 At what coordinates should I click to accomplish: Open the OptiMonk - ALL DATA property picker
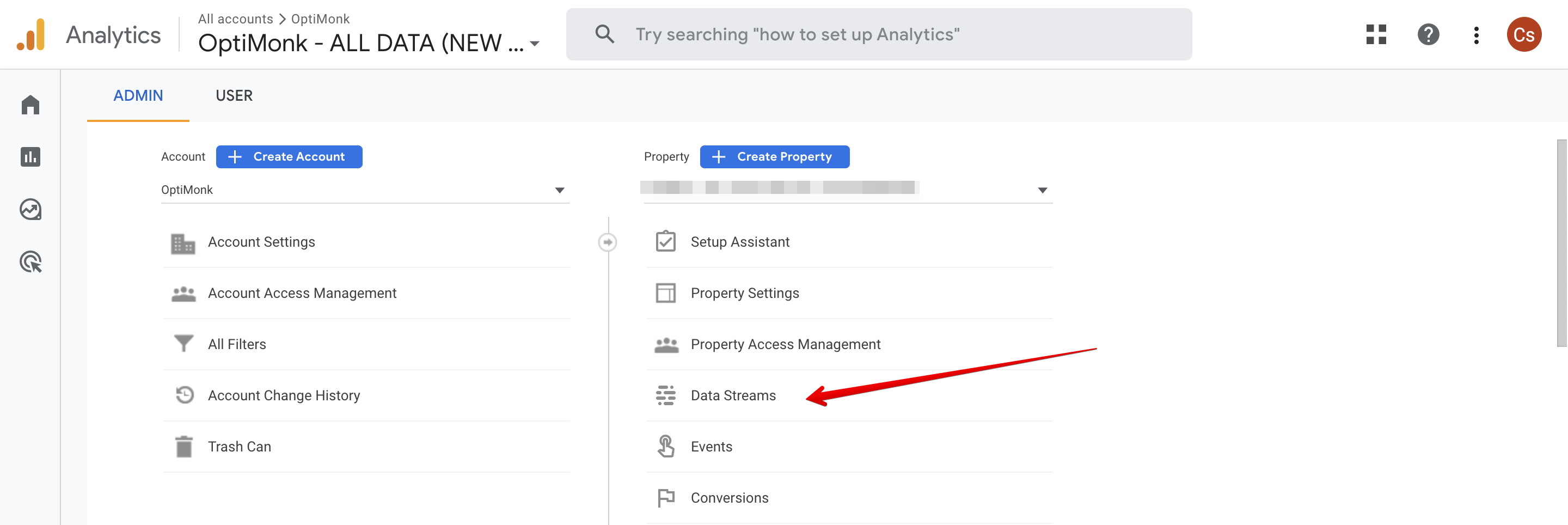(369, 43)
